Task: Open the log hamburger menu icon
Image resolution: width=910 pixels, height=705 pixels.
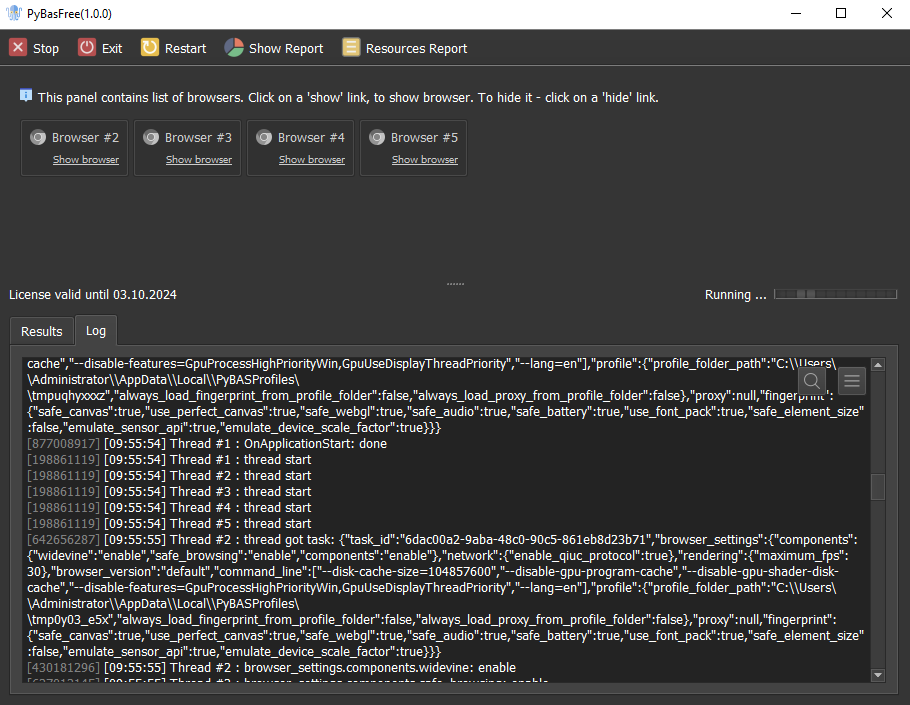Action: (851, 381)
